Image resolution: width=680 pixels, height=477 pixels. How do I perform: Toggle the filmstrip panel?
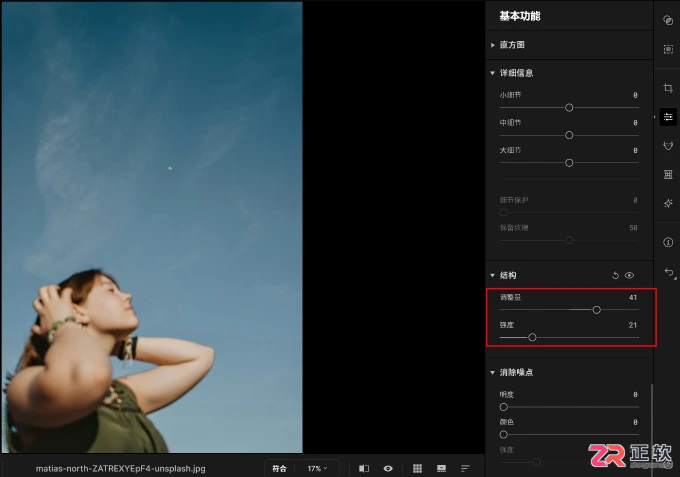click(441, 468)
